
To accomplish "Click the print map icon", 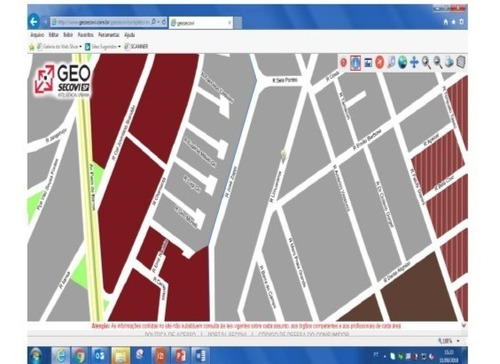I will [x=449, y=62].
